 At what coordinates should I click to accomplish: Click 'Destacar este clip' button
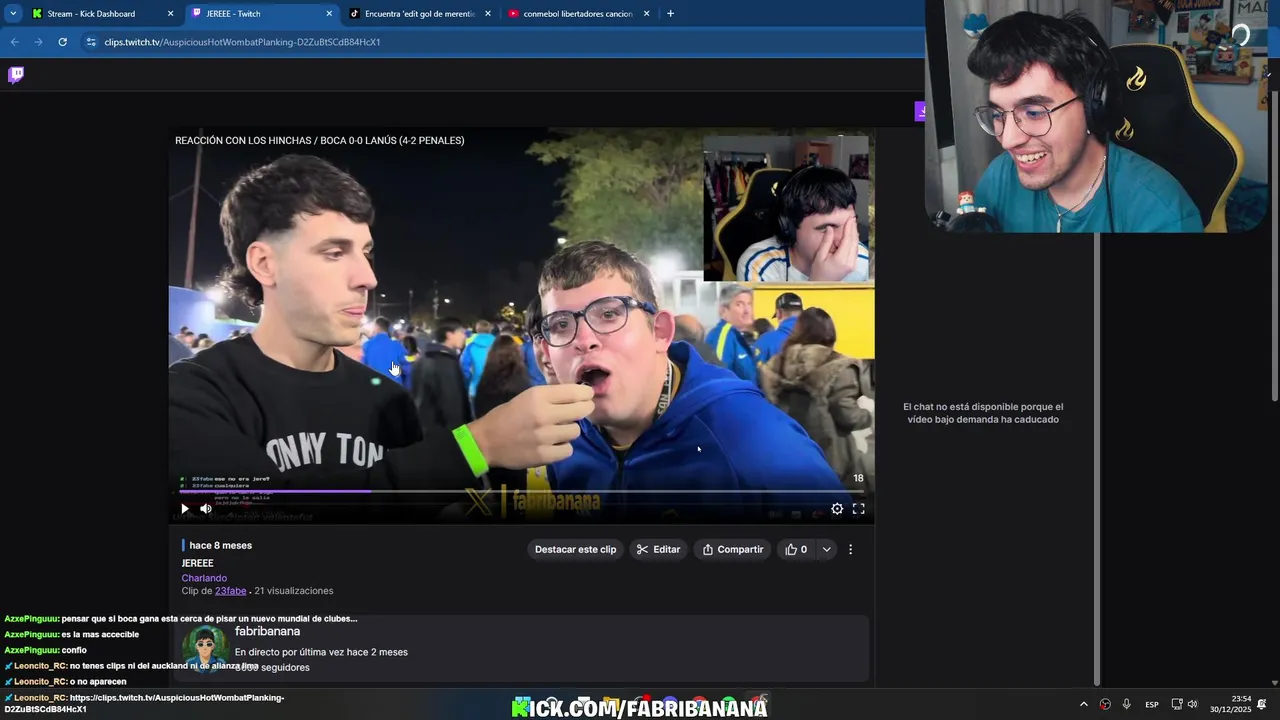point(575,549)
